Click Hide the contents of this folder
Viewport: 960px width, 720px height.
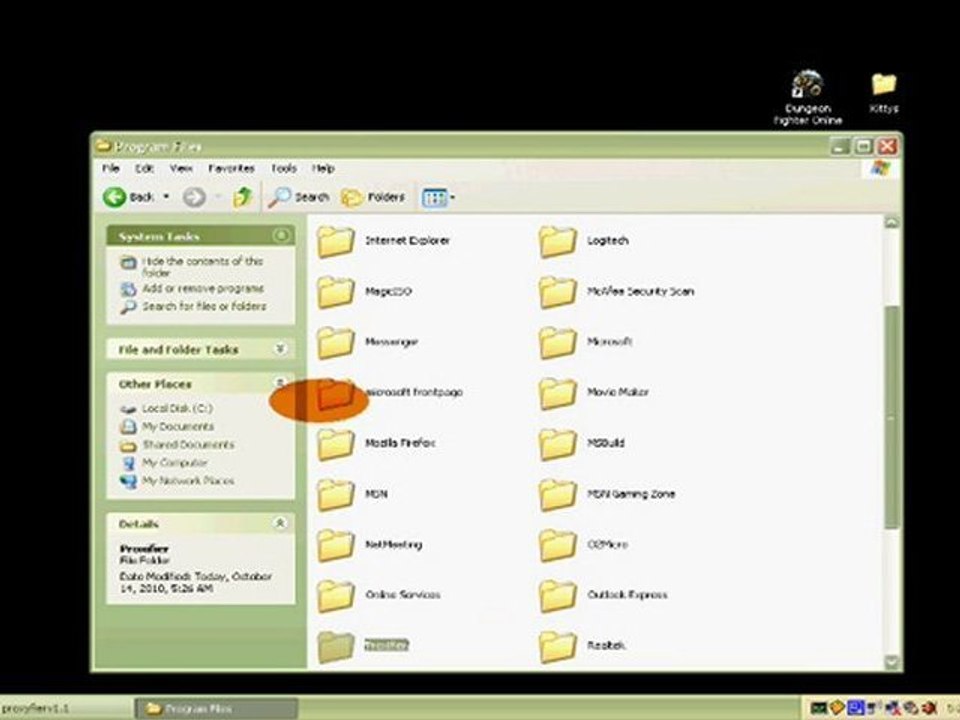click(202, 266)
